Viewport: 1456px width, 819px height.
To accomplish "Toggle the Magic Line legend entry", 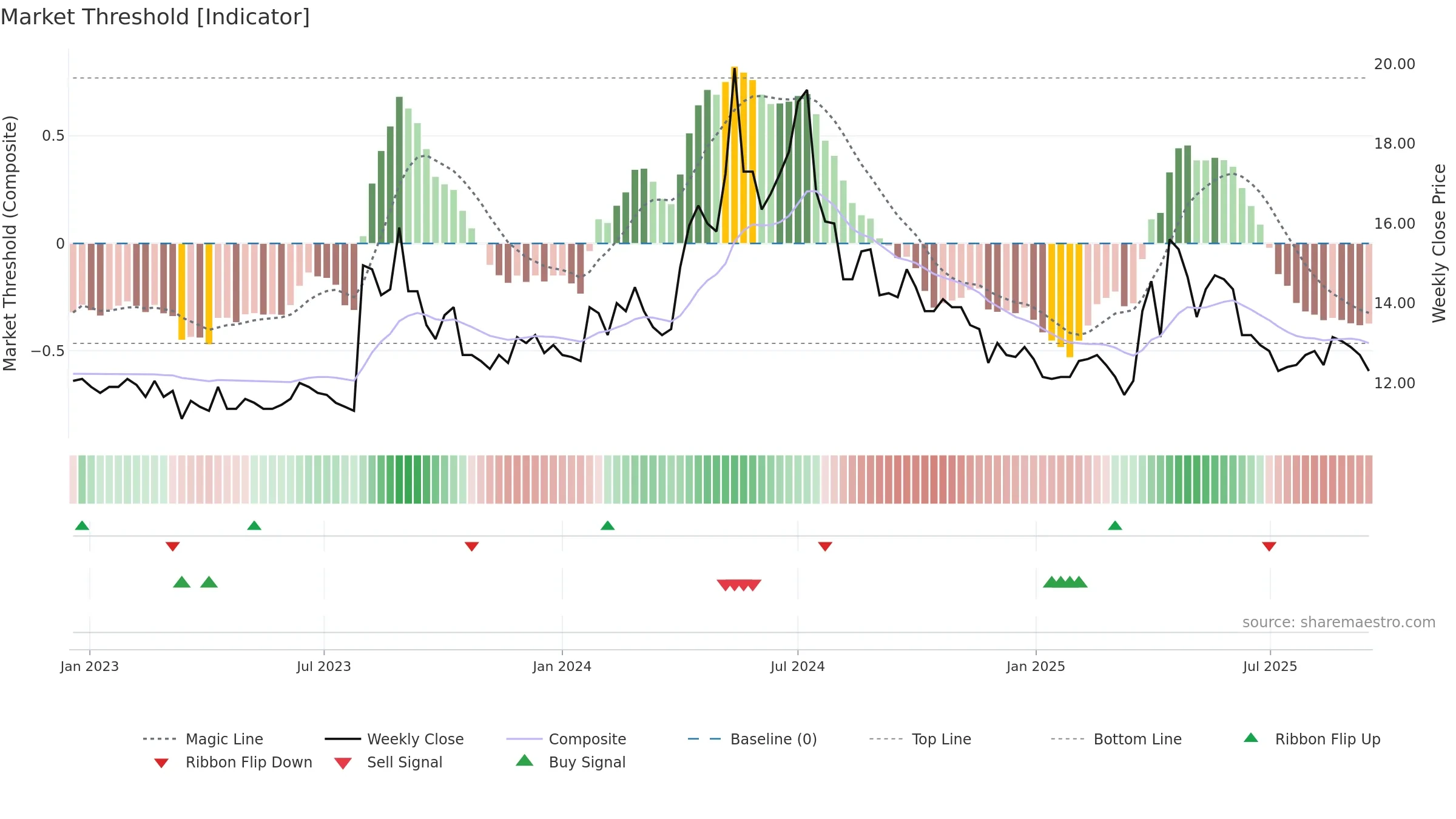I will (x=203, y=739).
